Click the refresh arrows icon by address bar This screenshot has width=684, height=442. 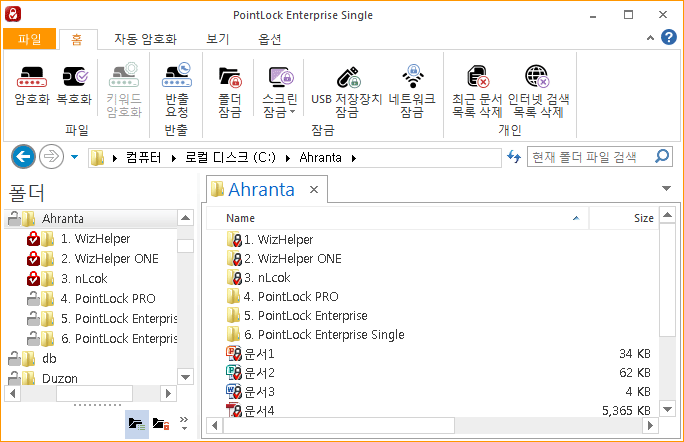(x=514, y=156)
